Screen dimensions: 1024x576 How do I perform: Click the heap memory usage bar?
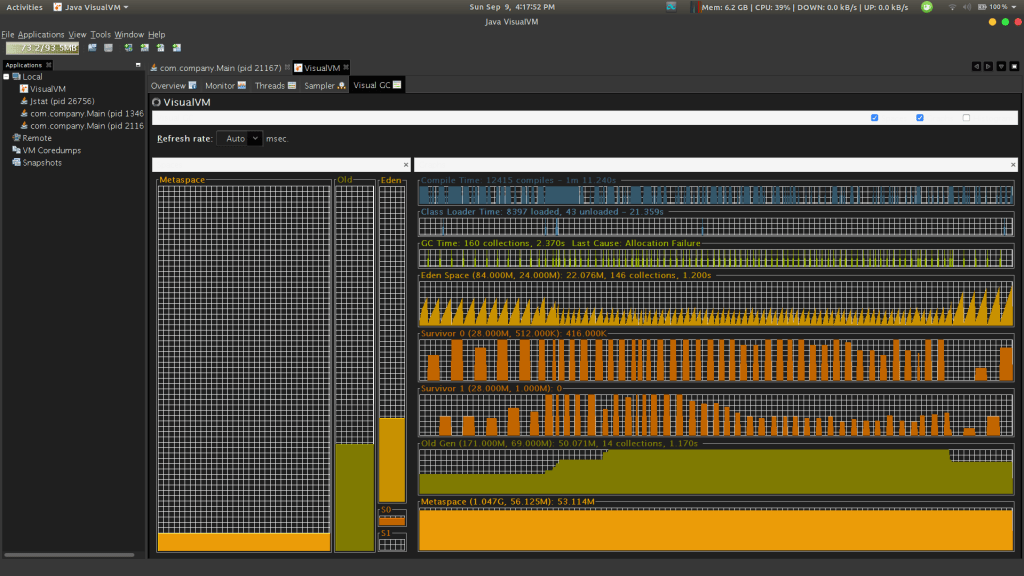pyautogui.click(x=42, y=47)
